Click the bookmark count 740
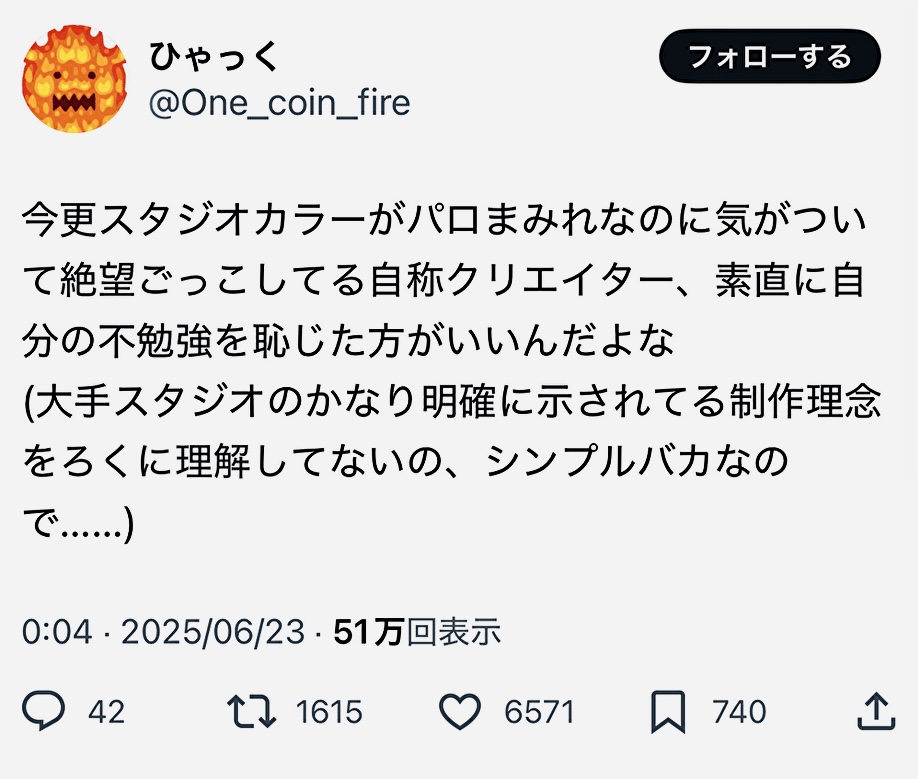 click(739, 712)
